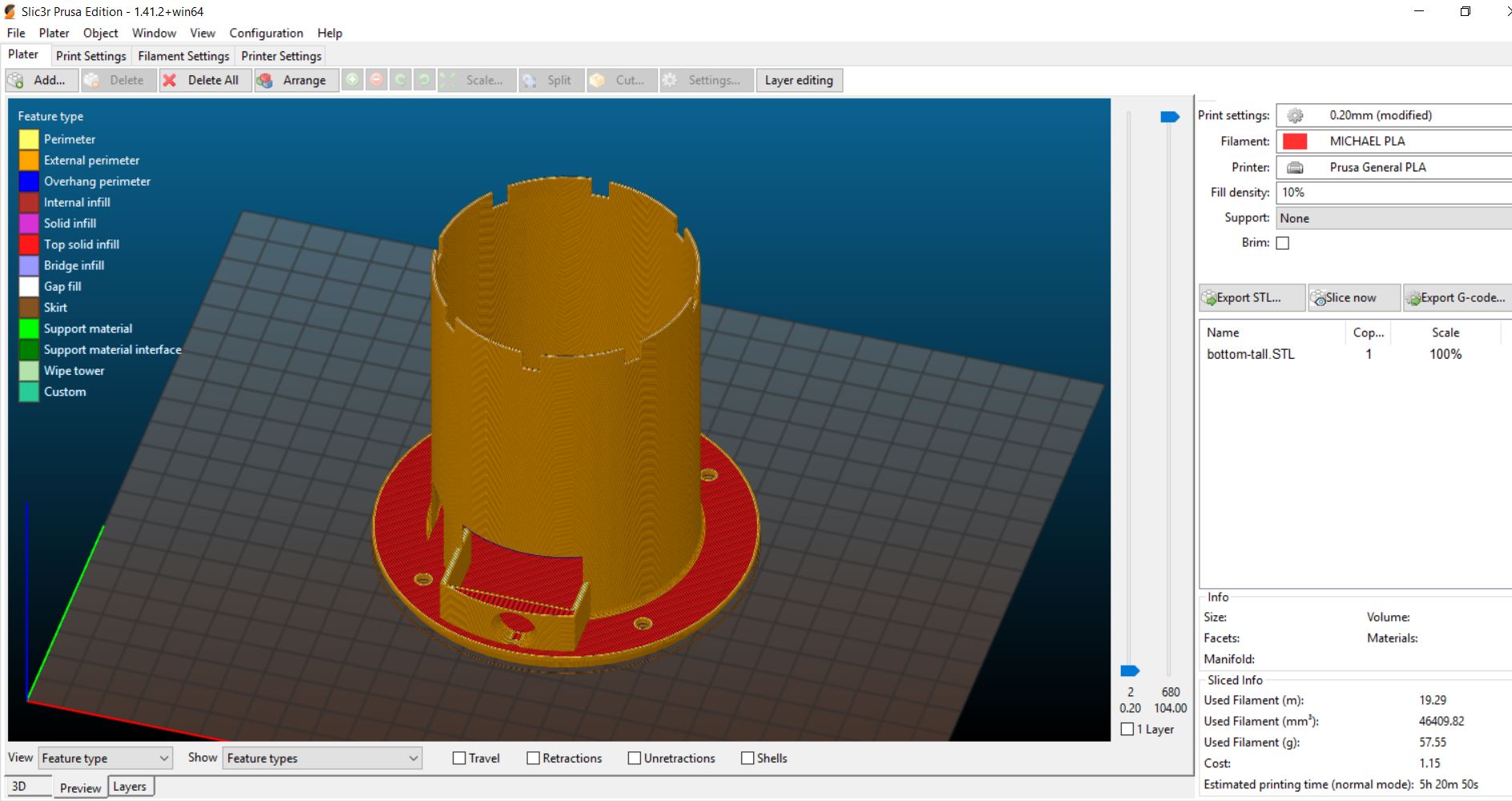Add a copy with the green plus icon
This screenshot has height=801, width=1512.
click(x=353, y=80)
